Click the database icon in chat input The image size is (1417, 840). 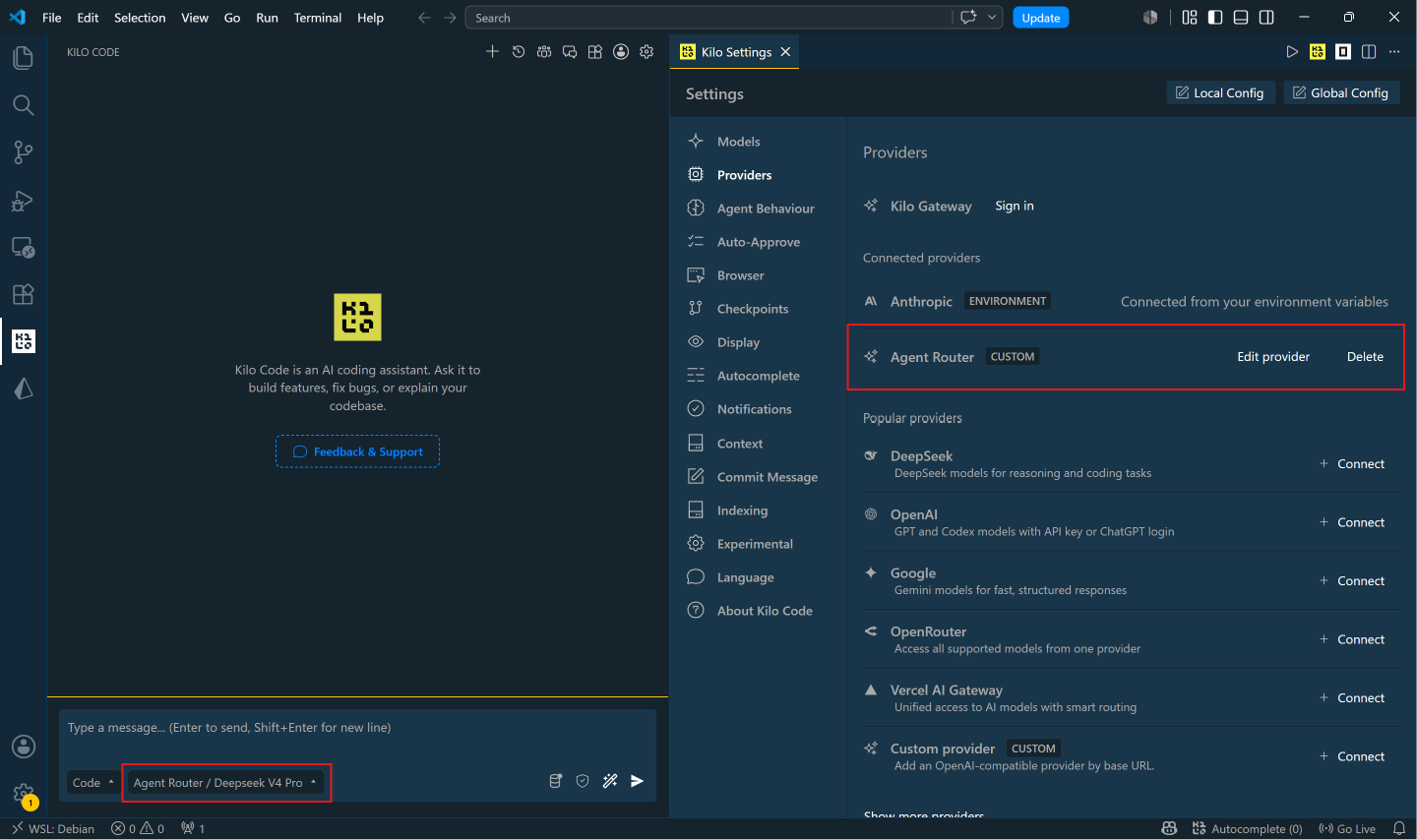point(555,781)
